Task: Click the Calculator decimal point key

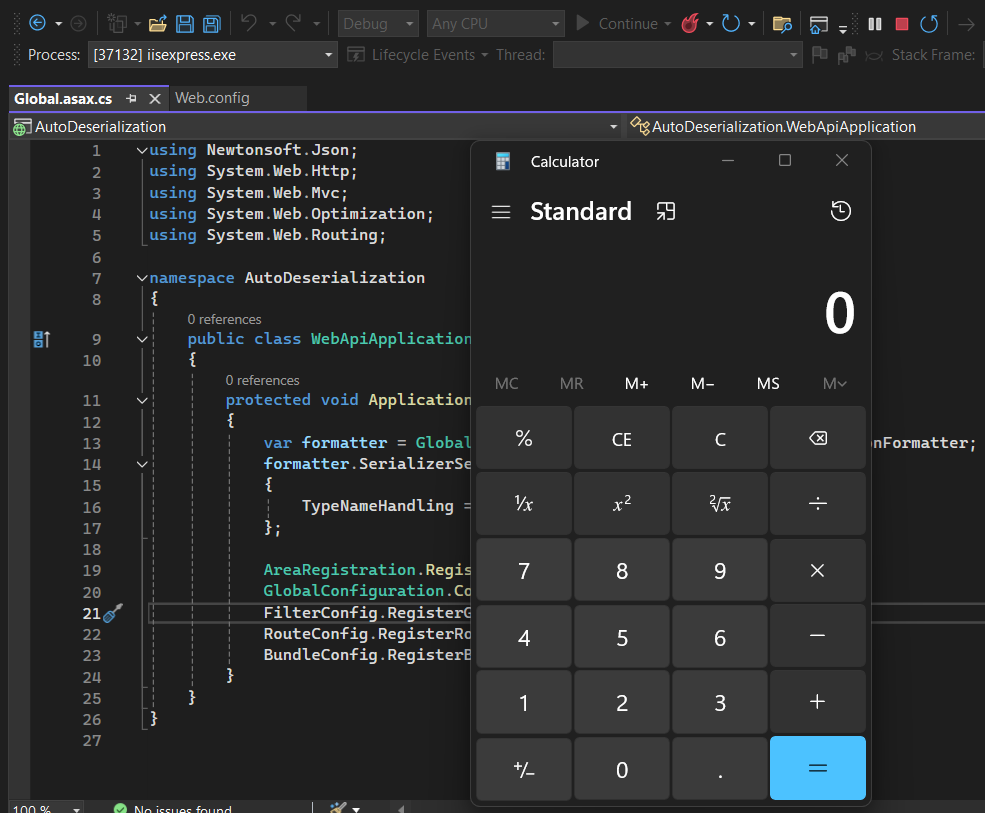Action: [x=720, y=768]
